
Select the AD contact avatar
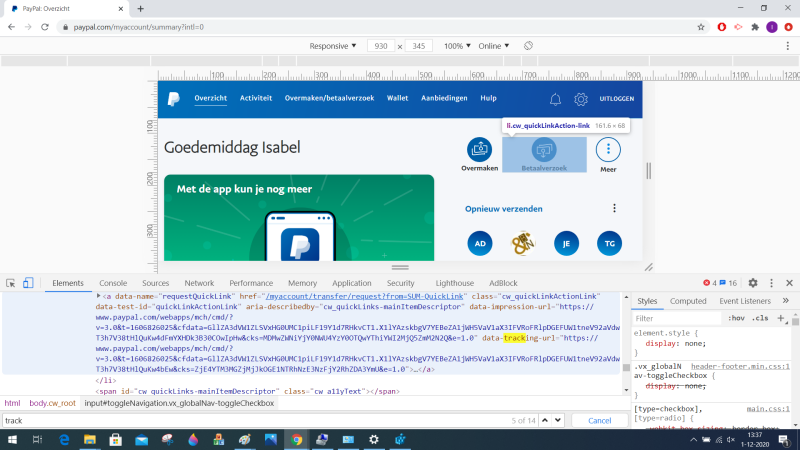tap(480, 243)
